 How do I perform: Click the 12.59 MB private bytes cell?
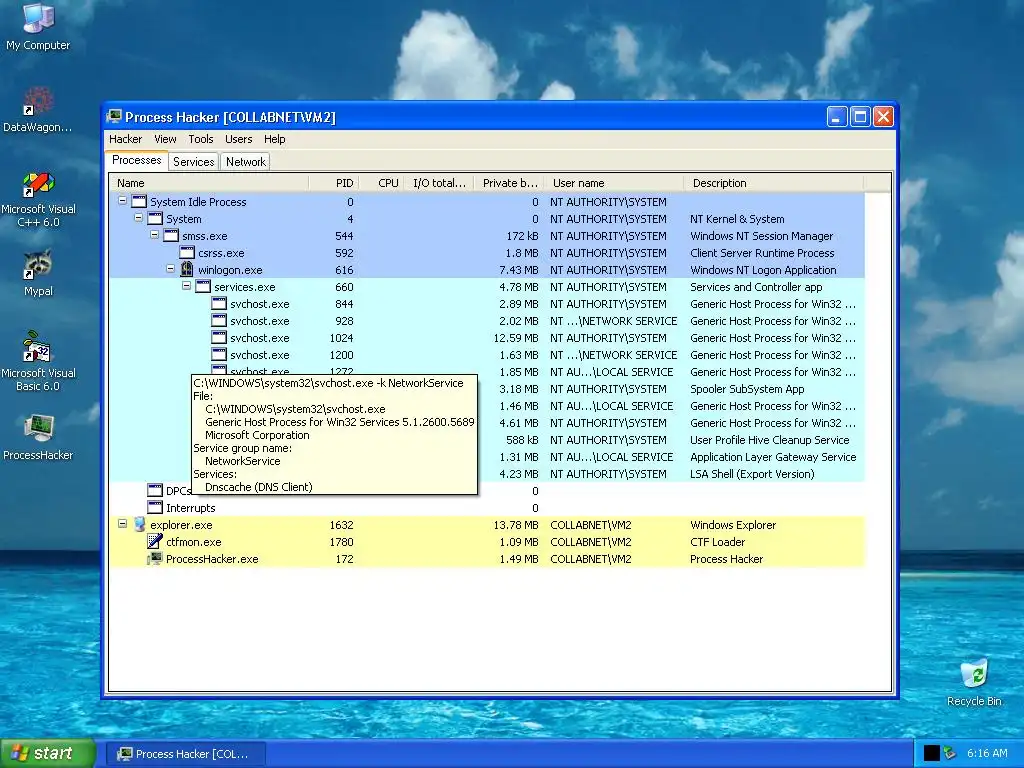coord(516,338)
